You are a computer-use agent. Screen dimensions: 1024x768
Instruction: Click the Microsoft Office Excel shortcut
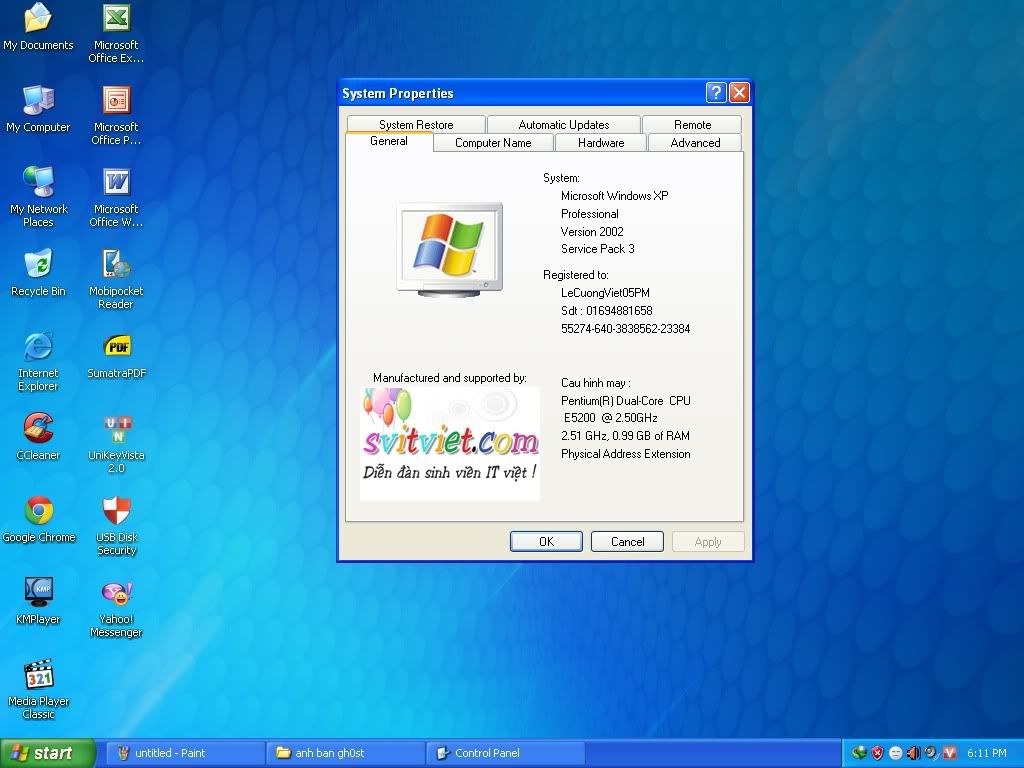pyautogui.click(x=116, y=33)
